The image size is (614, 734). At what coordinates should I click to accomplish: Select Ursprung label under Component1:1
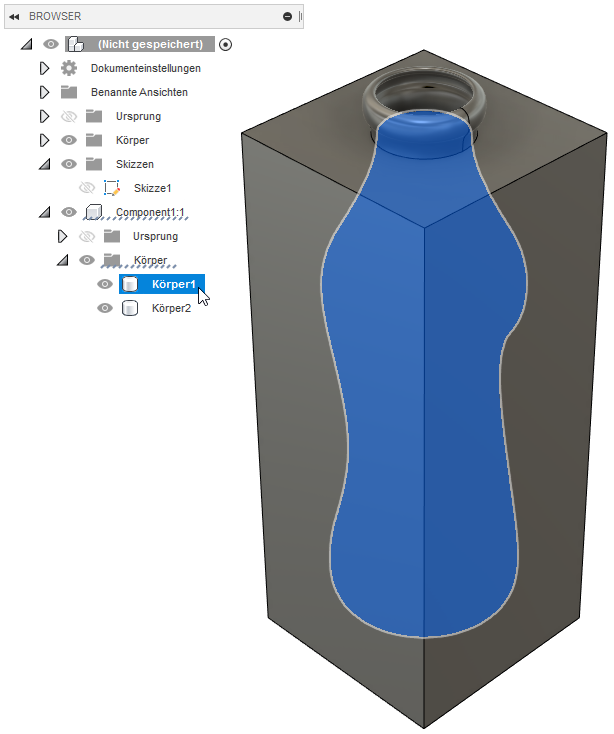[x=155, y=236]
